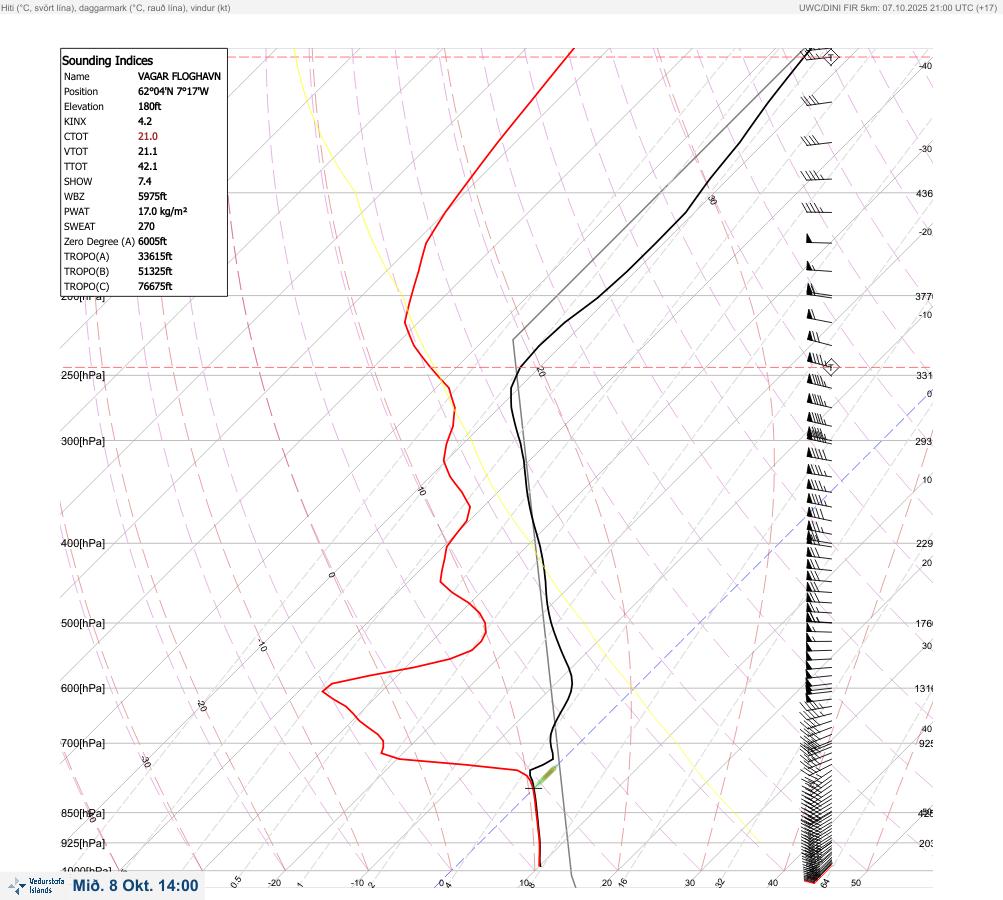The width and height of the screenshot is (1003, 900).
Task: Click the 'Name' row label
Action: click(77, 76)
